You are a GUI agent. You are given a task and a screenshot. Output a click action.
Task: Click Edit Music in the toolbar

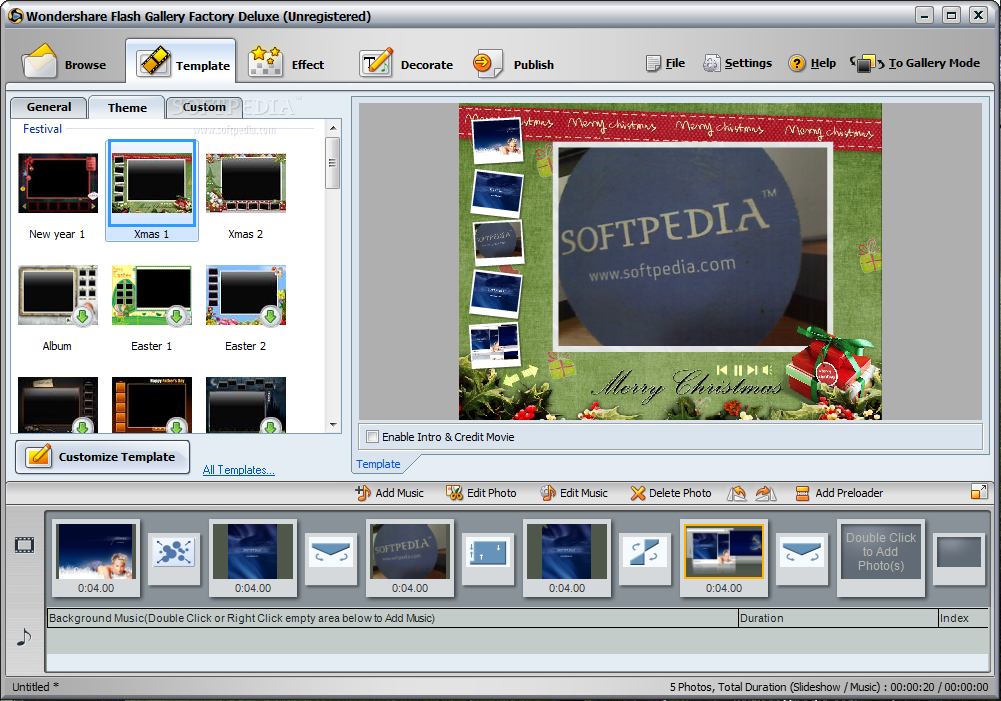pos(574,493)
